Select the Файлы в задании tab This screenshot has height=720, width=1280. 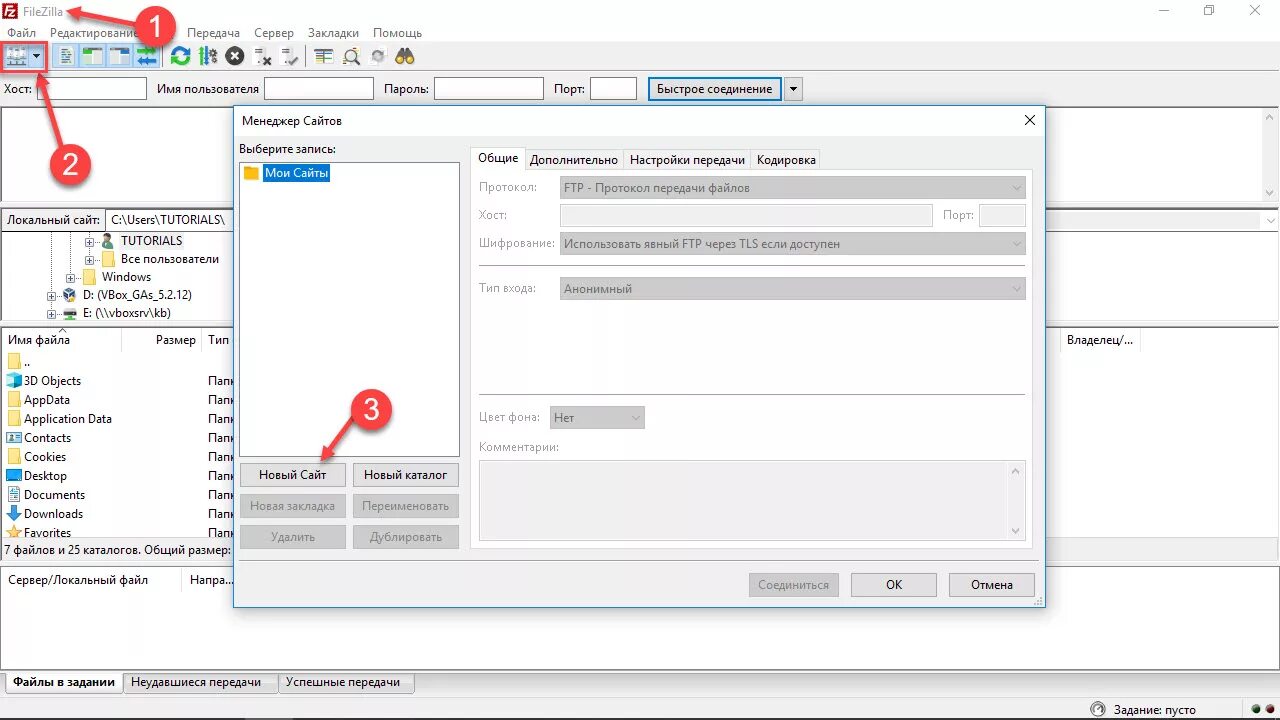click(64, 683)
